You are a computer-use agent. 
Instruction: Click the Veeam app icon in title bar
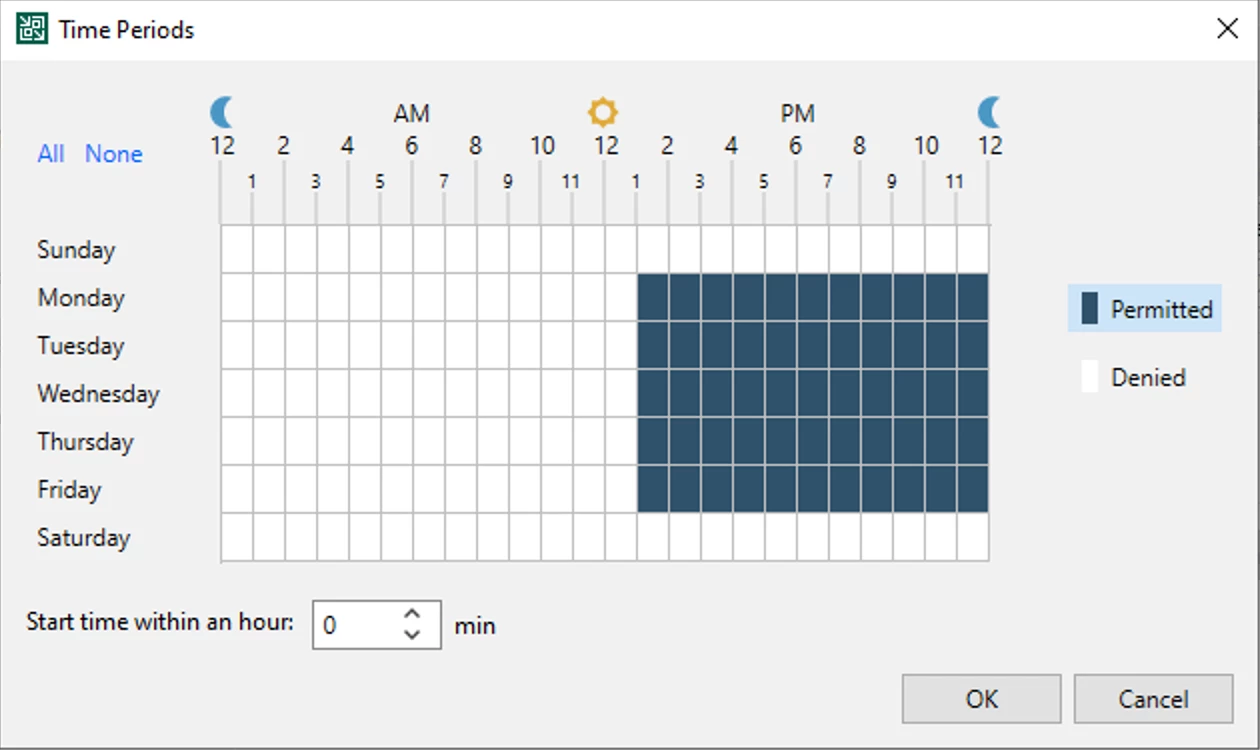tap(32, 29)
